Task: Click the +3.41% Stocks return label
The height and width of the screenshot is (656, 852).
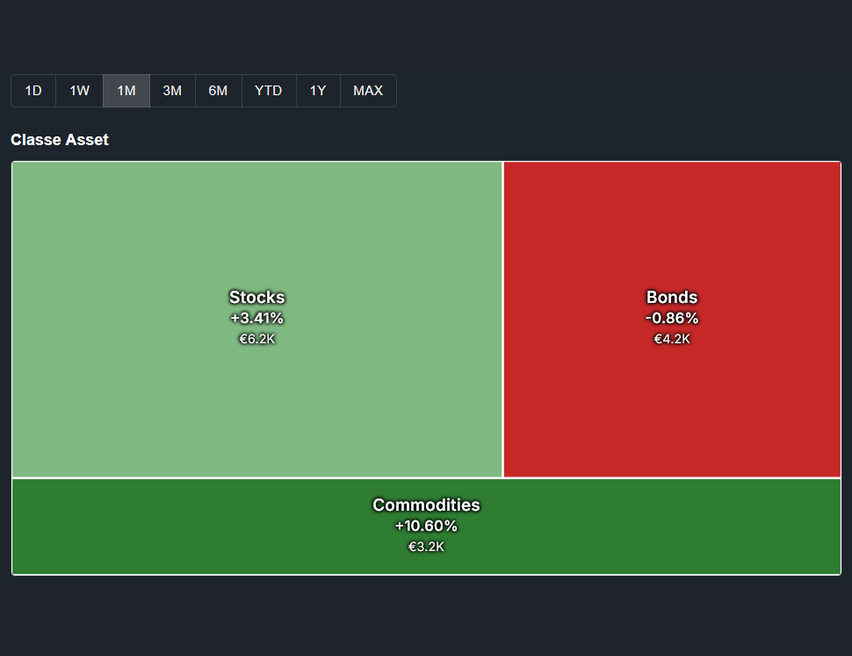Action: point(256,318)
